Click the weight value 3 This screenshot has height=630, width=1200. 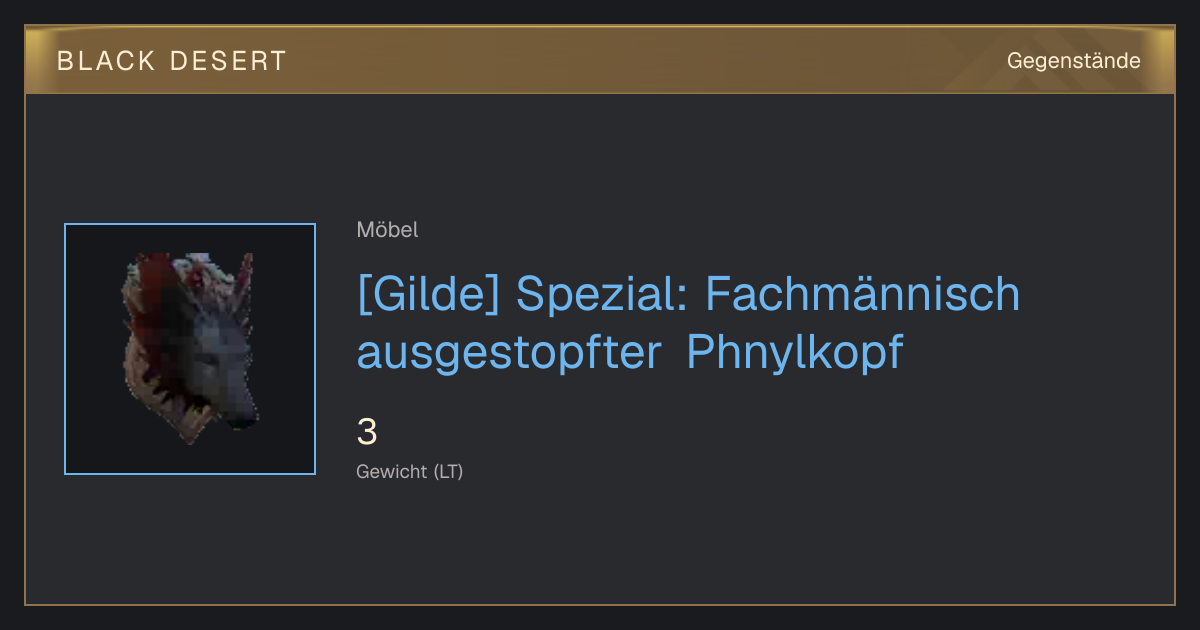(x=367, y=432)
